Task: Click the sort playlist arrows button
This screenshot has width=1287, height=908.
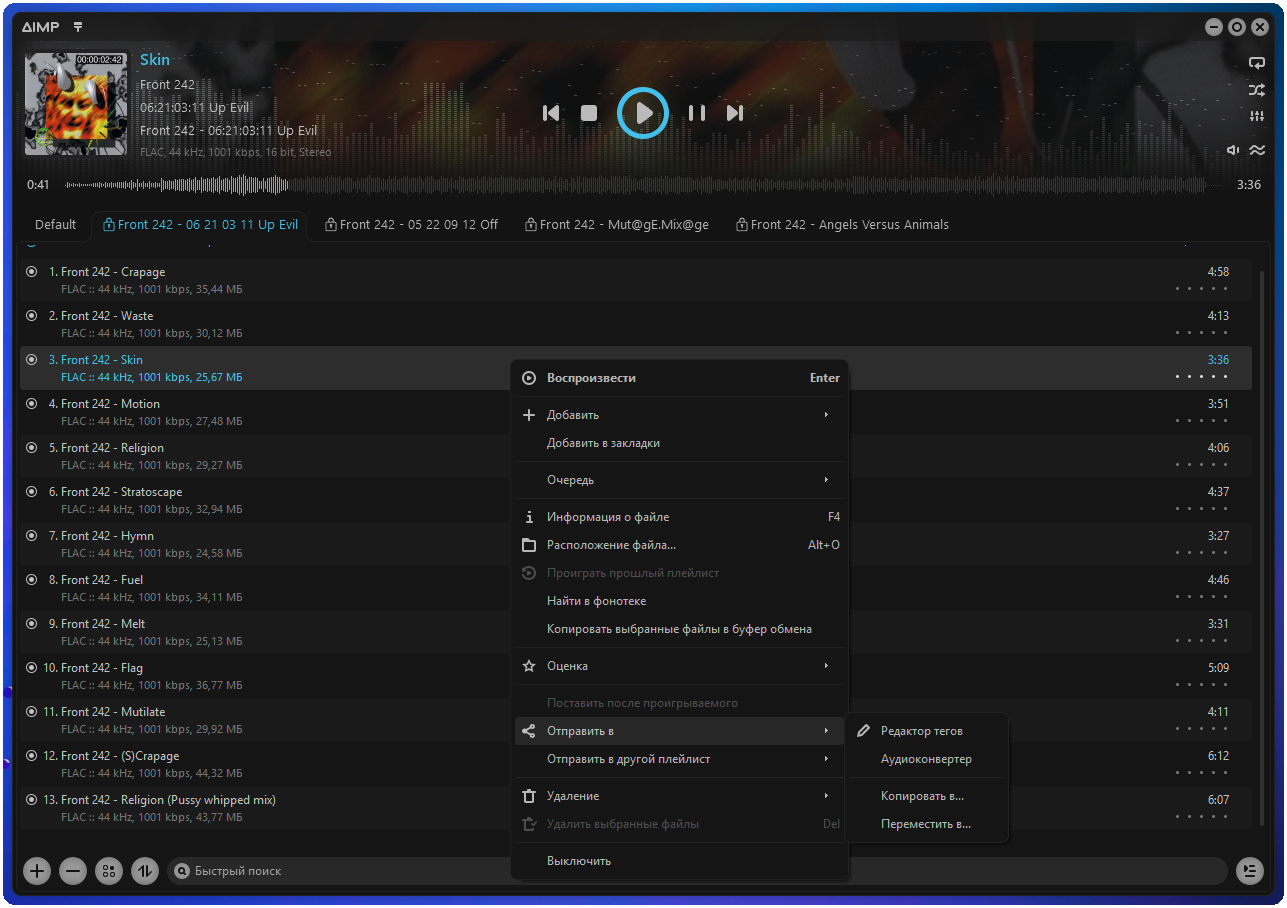Action: [145, 871]
